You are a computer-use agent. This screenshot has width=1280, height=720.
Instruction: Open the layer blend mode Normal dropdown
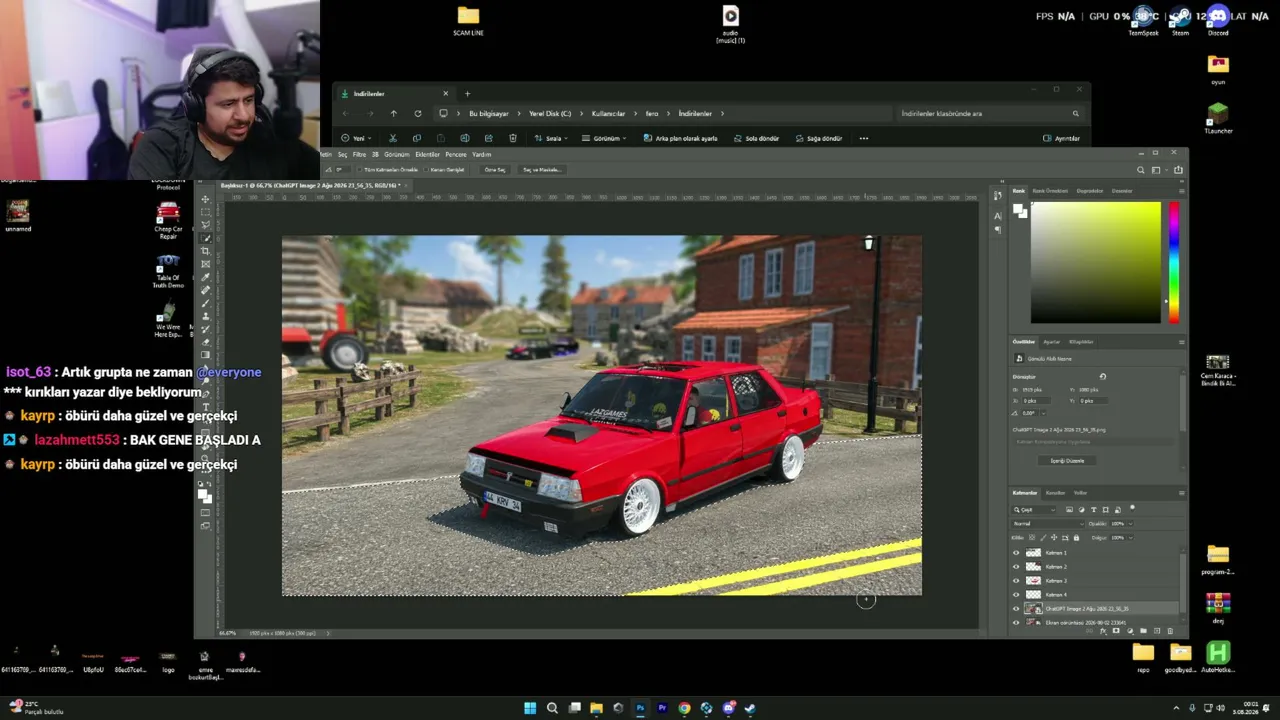coord(1048,524)
